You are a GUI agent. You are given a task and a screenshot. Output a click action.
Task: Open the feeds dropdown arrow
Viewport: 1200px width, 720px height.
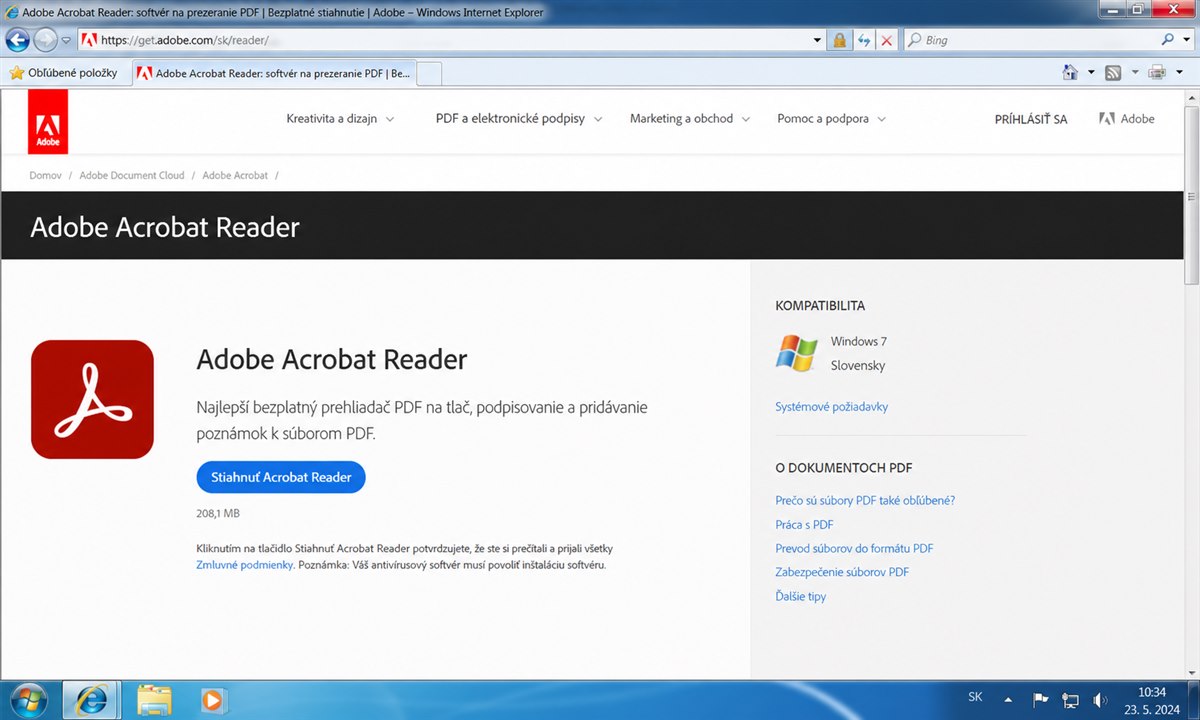tap(1135, 72)
